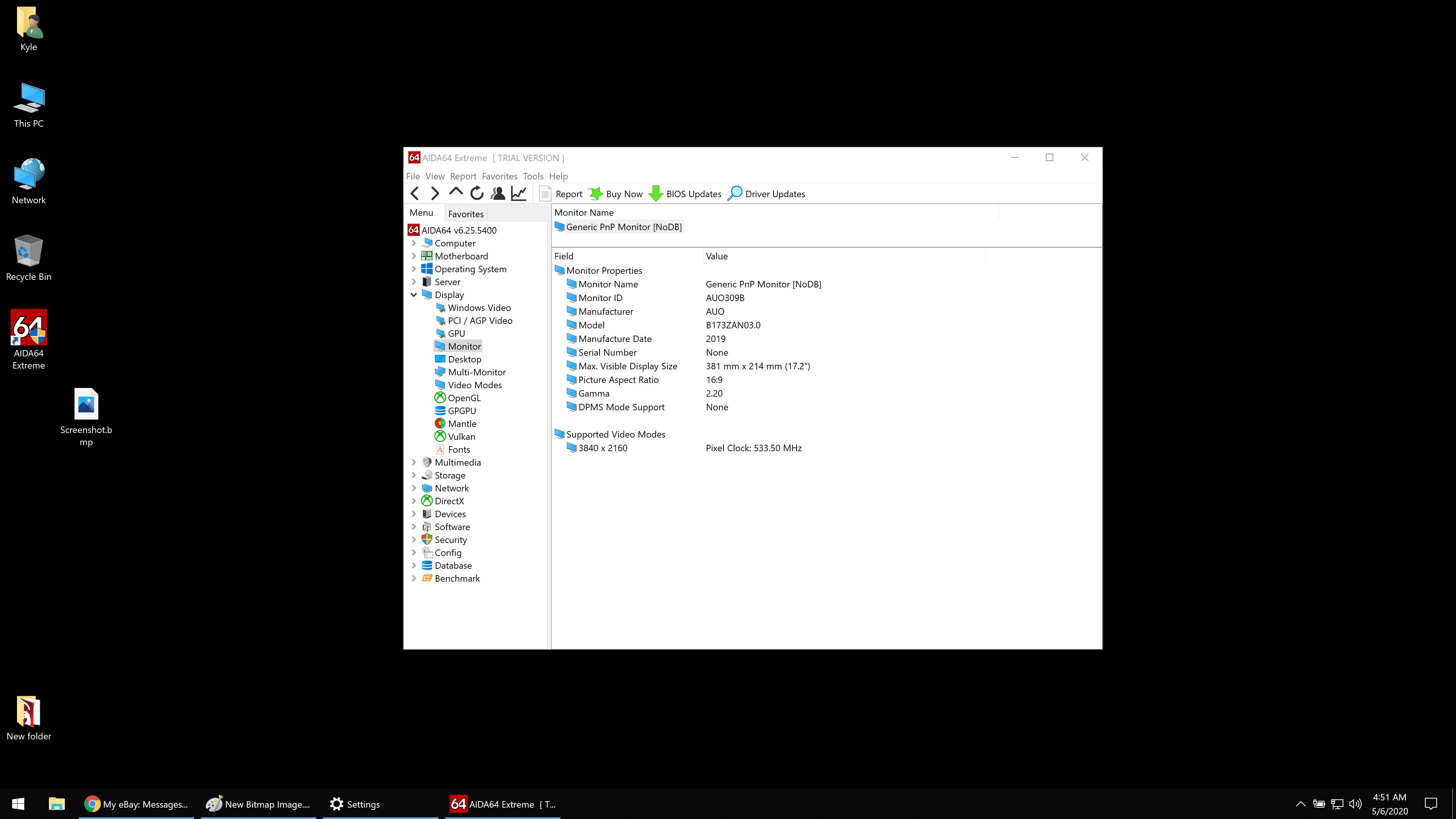1456x819 pixels.
Task: Open the Help menu
Action: click(558, 176)
